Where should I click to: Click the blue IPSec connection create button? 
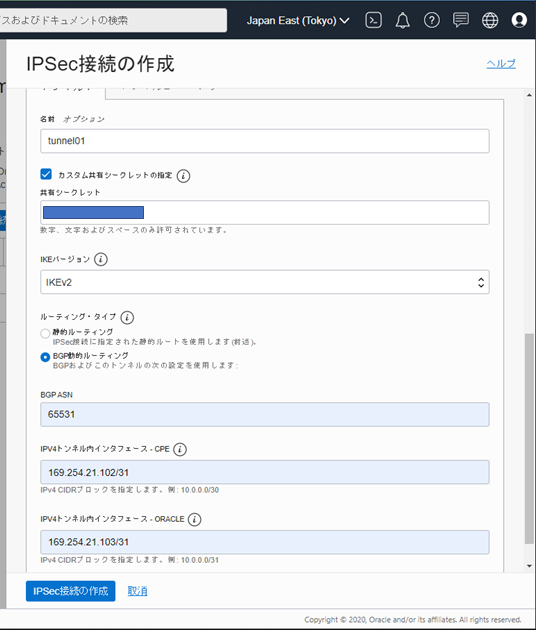[71, 591]
